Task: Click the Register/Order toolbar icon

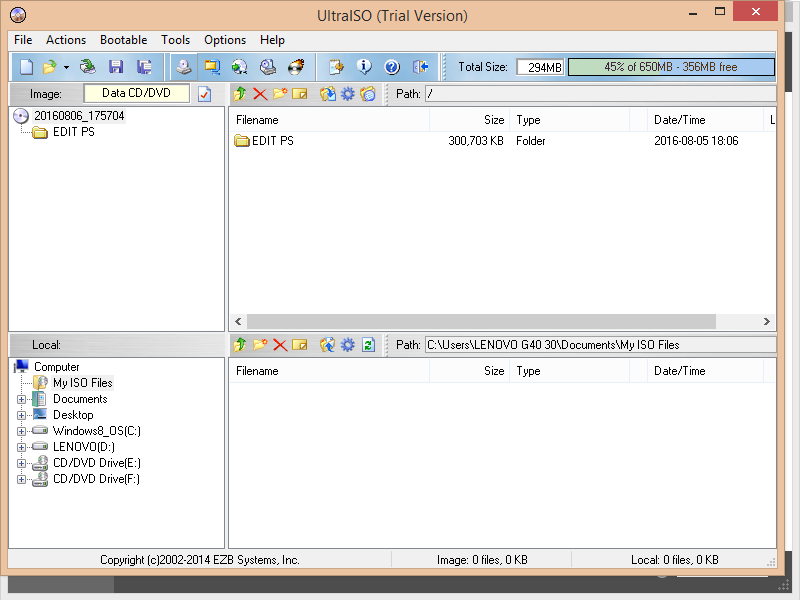Action: coord(336,67)
